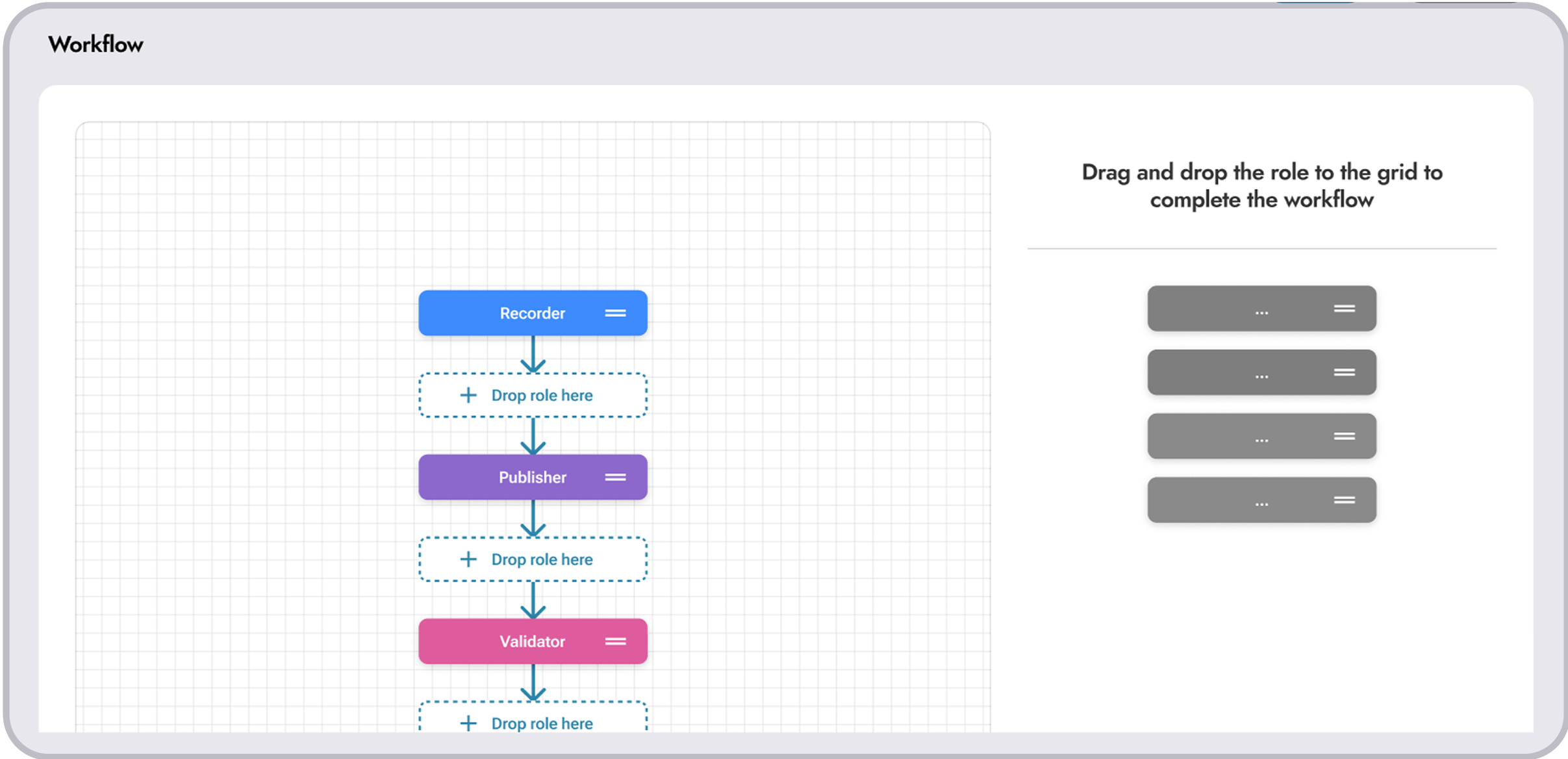Click drag handle on second gray role card
1568x759 pixels.
[1344, 372]
